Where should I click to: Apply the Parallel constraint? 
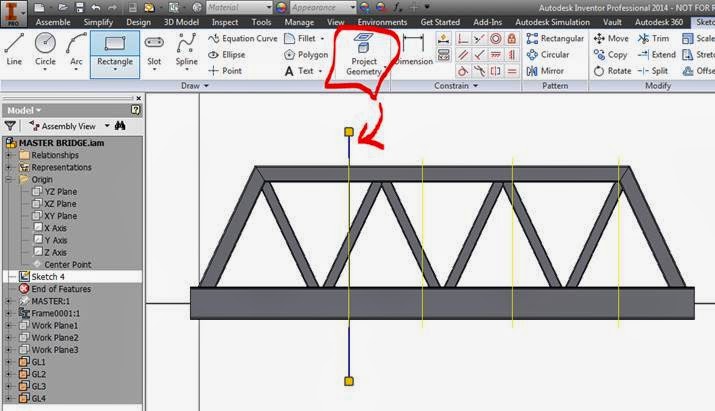click(x=463, y=55)
